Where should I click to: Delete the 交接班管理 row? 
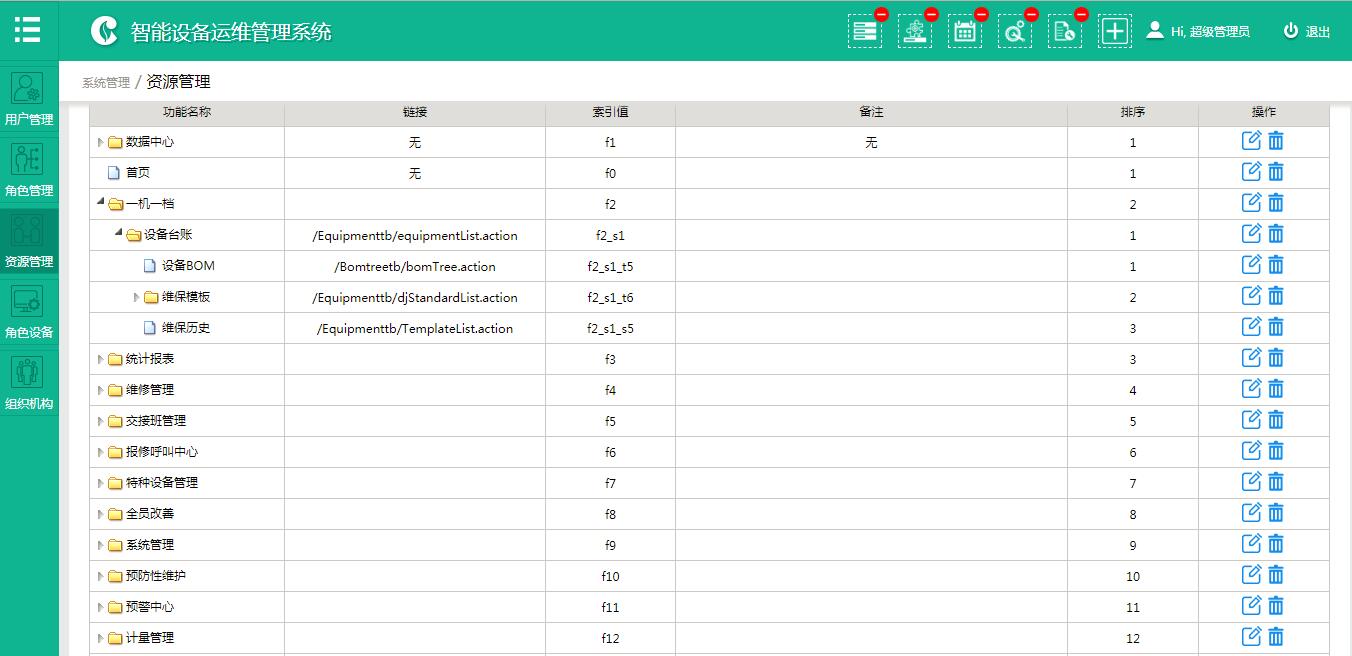click(1276, 420)
